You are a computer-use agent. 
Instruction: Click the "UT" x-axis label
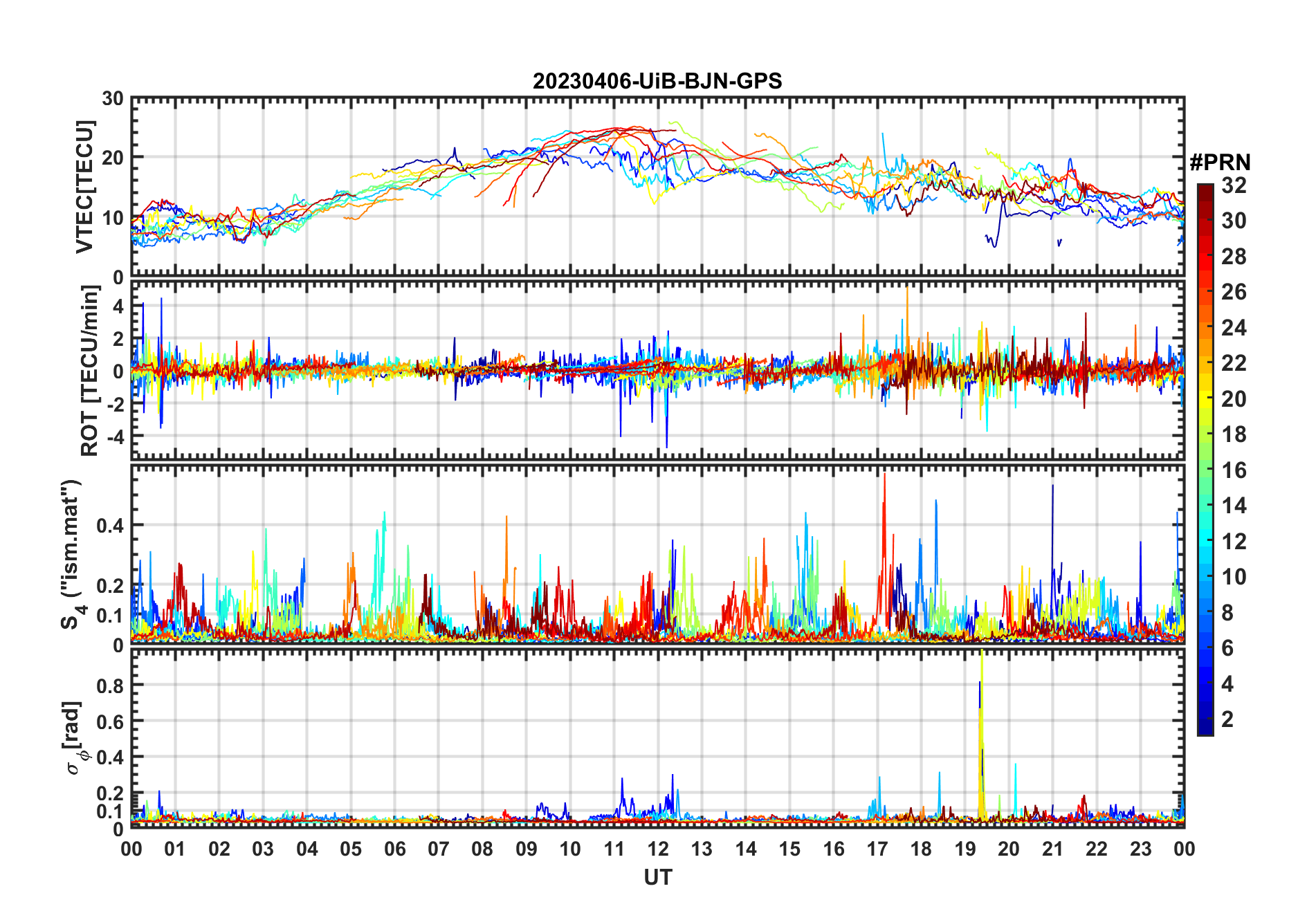(x=657, y=877)
